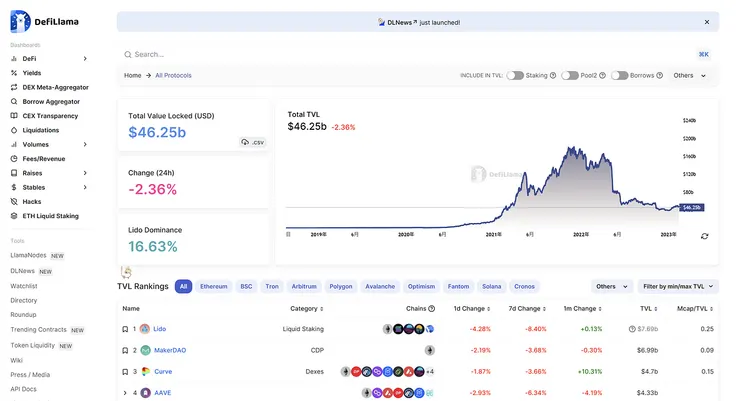
Task: Click the Chains column help icon
Action: click(432, 308)
